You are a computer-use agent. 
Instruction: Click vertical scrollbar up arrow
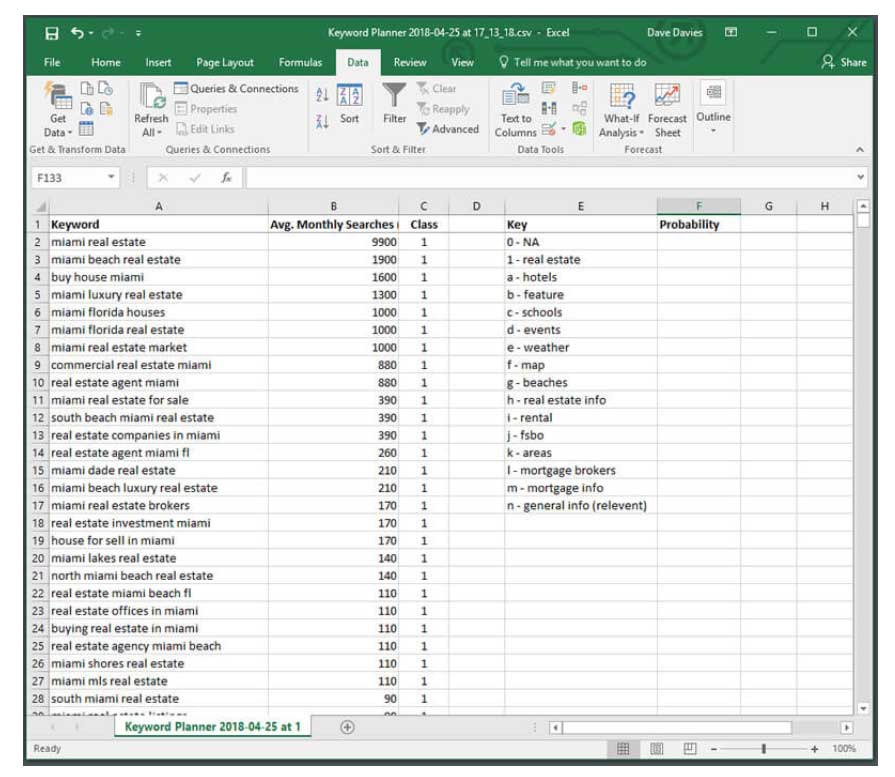863,206
